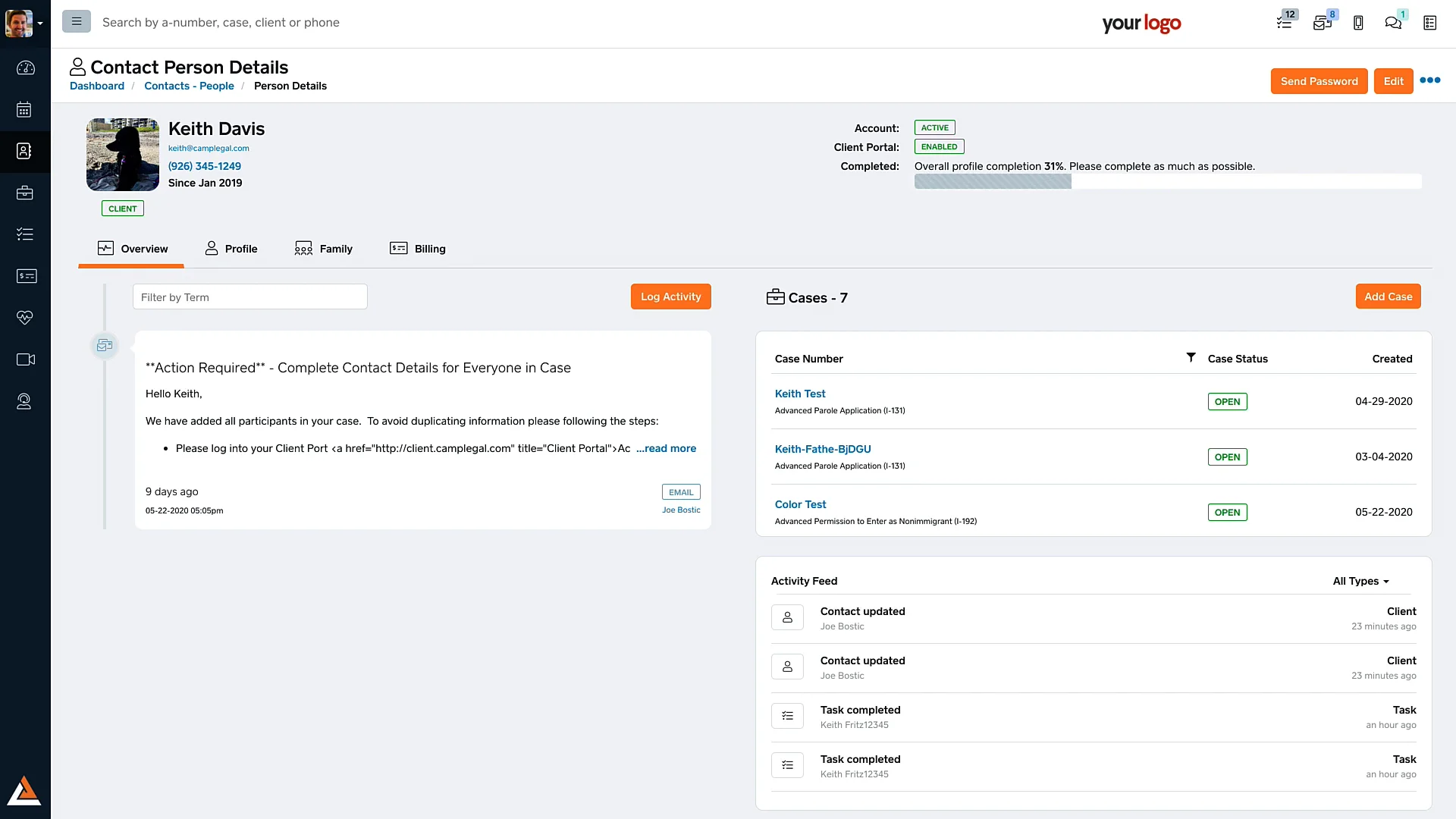Expand the email with read more link
Viewport: 1456px width, 819px height.
coord(666,448)
